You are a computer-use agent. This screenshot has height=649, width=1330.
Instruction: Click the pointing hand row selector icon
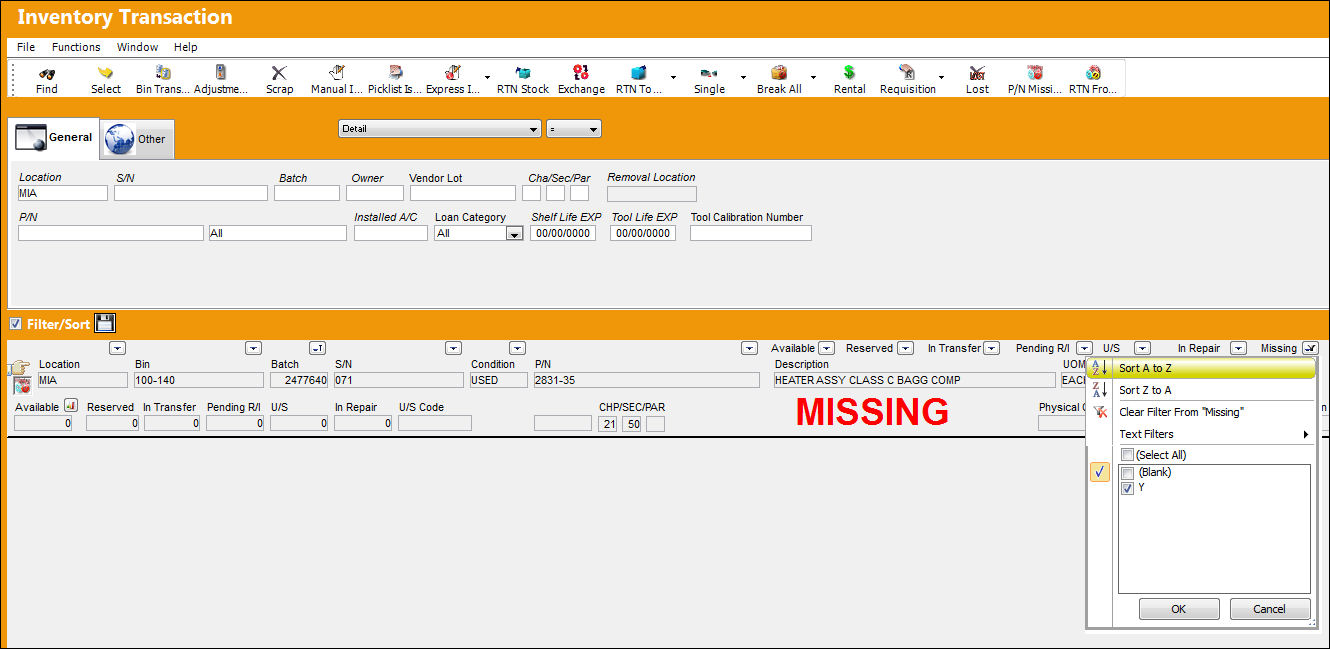click(x=19, y=368)
